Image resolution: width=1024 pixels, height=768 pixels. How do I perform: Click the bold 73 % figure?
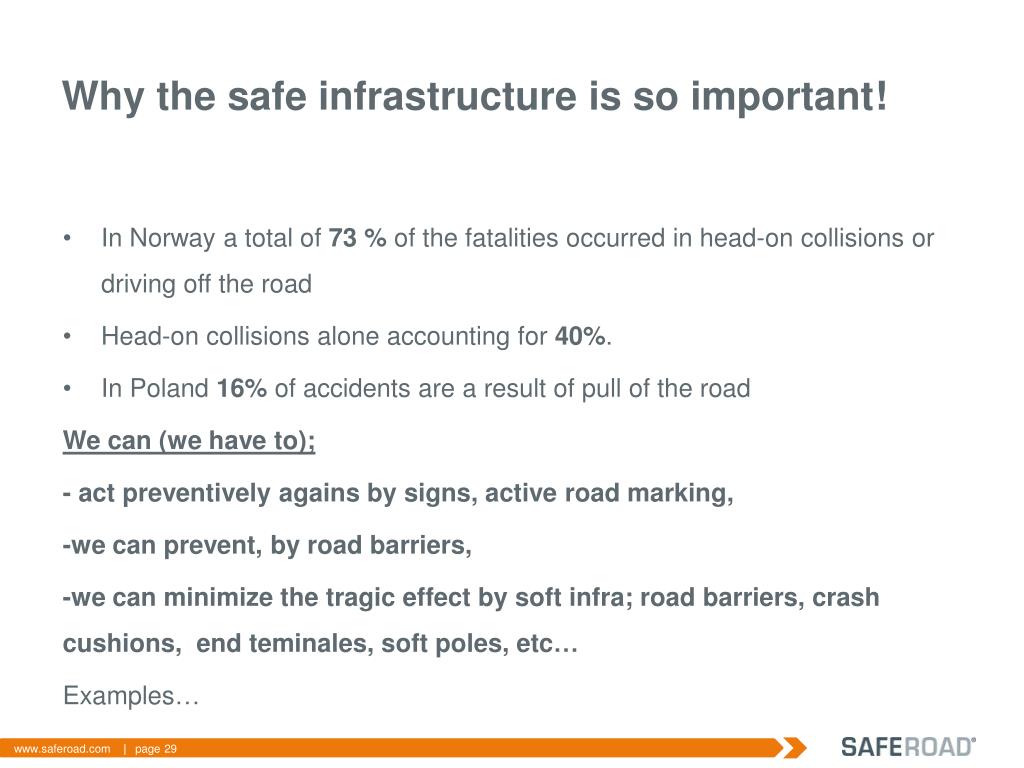pos(357,238)
